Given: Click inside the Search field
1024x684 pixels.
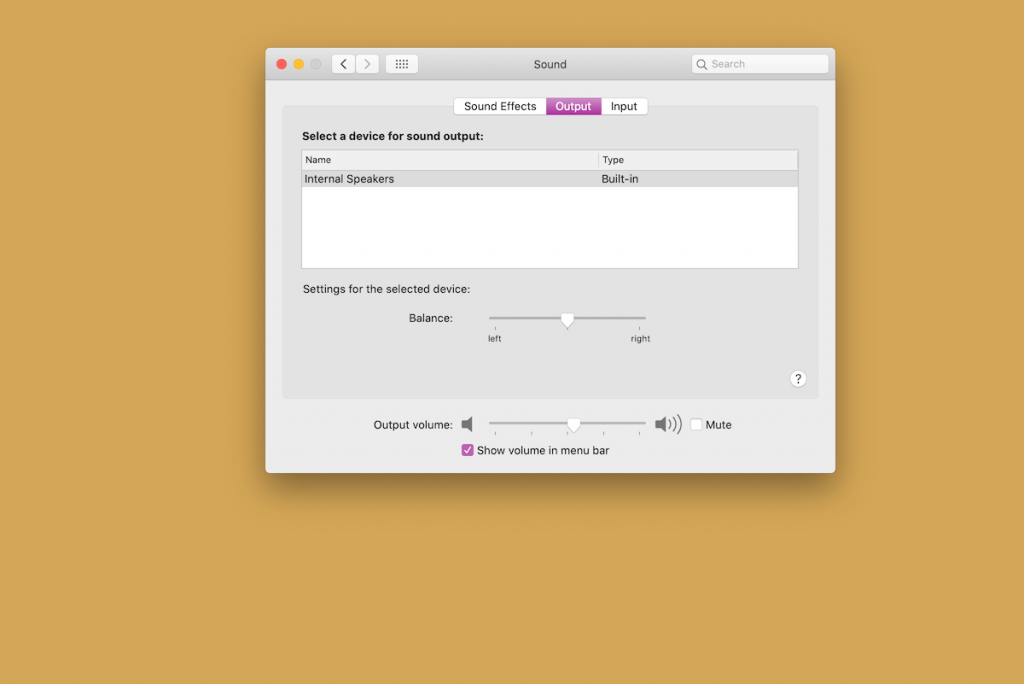Looking at the screenshot, I should tap(760, 63).
